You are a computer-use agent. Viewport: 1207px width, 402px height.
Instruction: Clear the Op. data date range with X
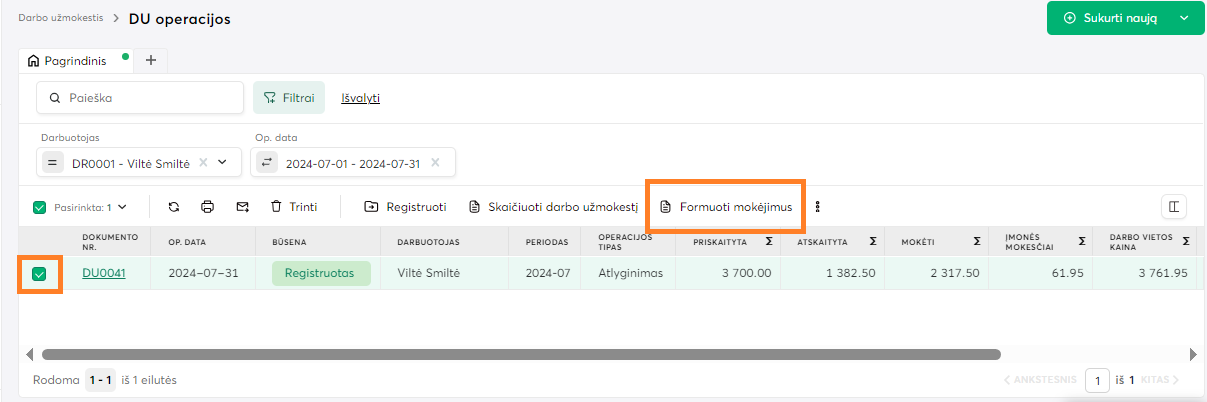click(x=435, y=162)
